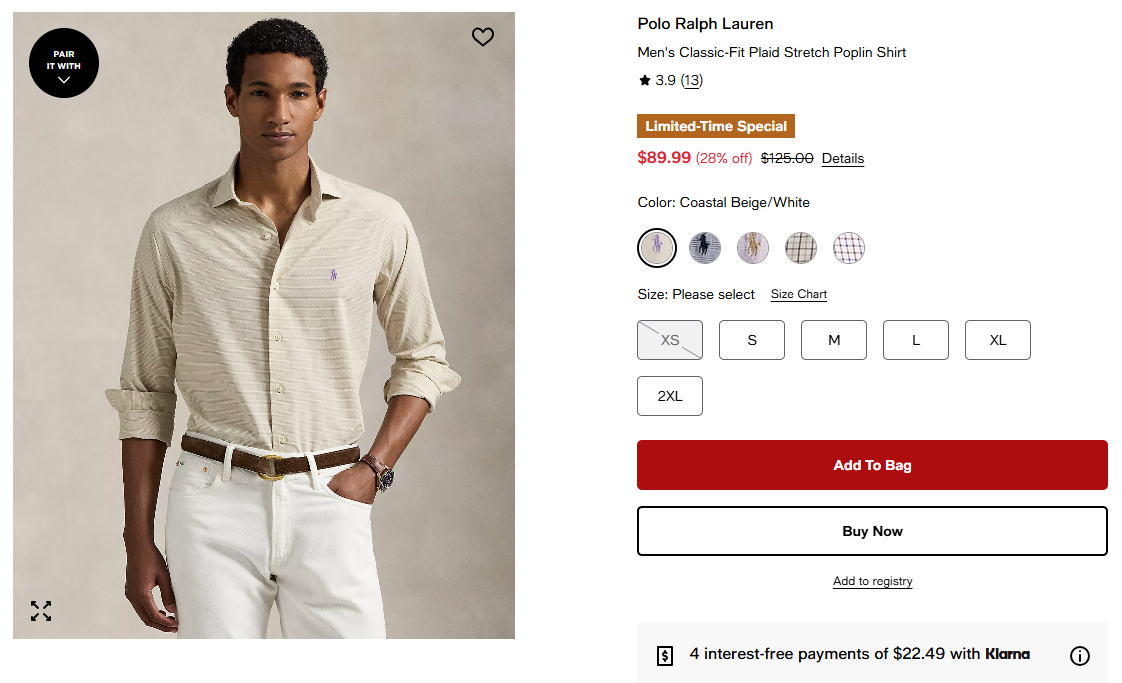Select the beige and brown tattersall swatch

(801, 247)
